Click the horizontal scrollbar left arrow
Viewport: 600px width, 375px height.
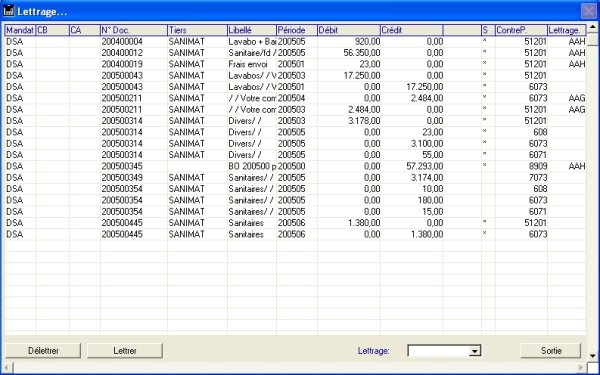tap(7, 368)
